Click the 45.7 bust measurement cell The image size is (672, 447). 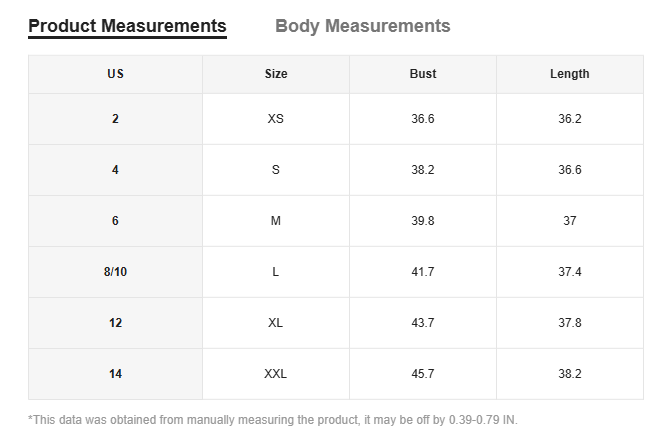pyautogui.click(x=423, y=374)
